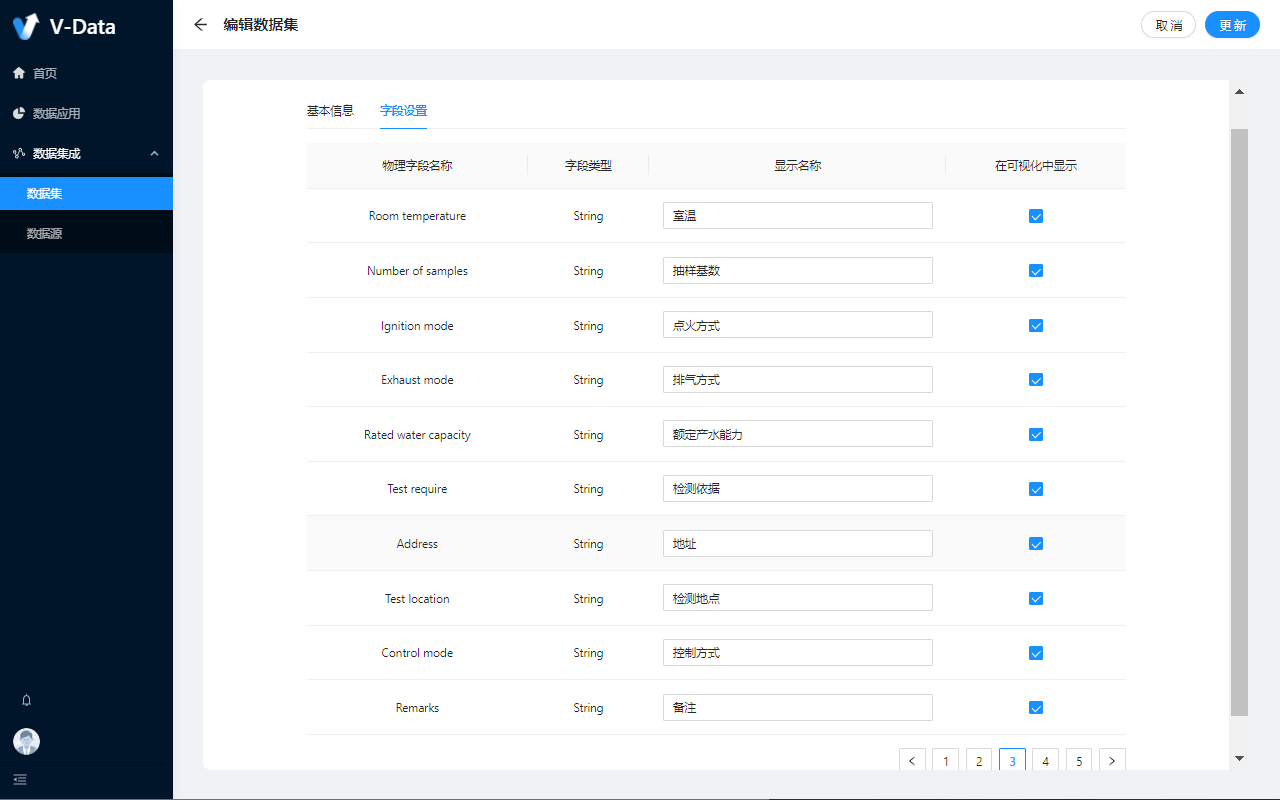Collapse sidebar using bottom menu-fold icon
The width and height of the screenshot is (1280, 800).
click(20, 779)
